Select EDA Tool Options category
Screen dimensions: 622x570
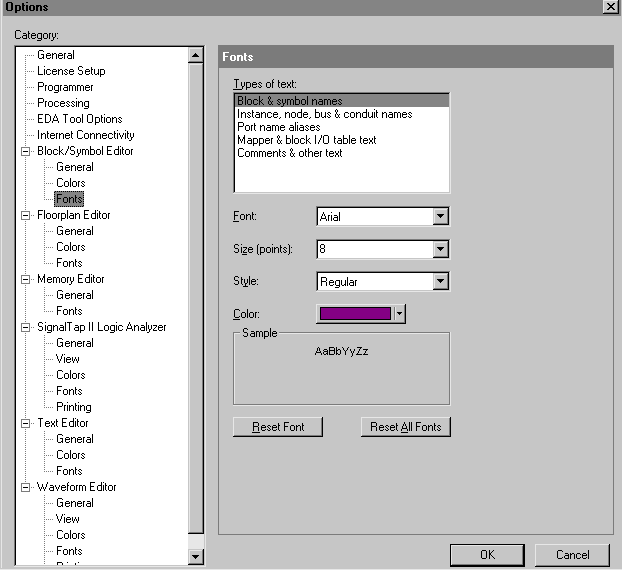[x=79, y=119]
